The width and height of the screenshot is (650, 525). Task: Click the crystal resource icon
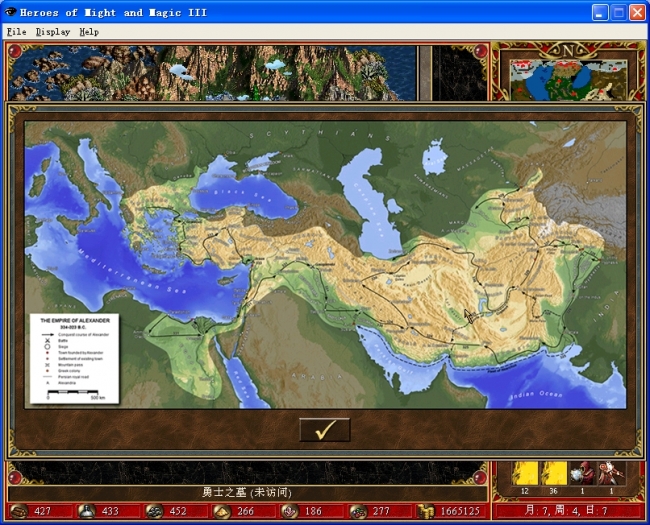tap(289, 511)
